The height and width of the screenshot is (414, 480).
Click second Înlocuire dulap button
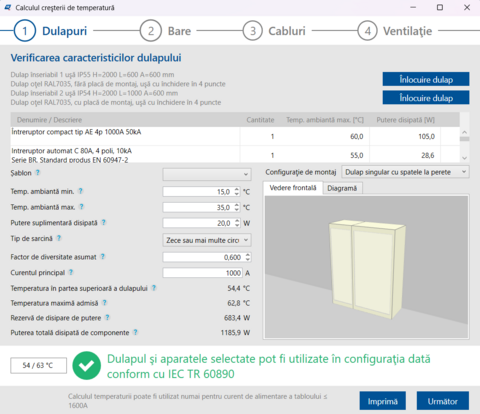426,98
